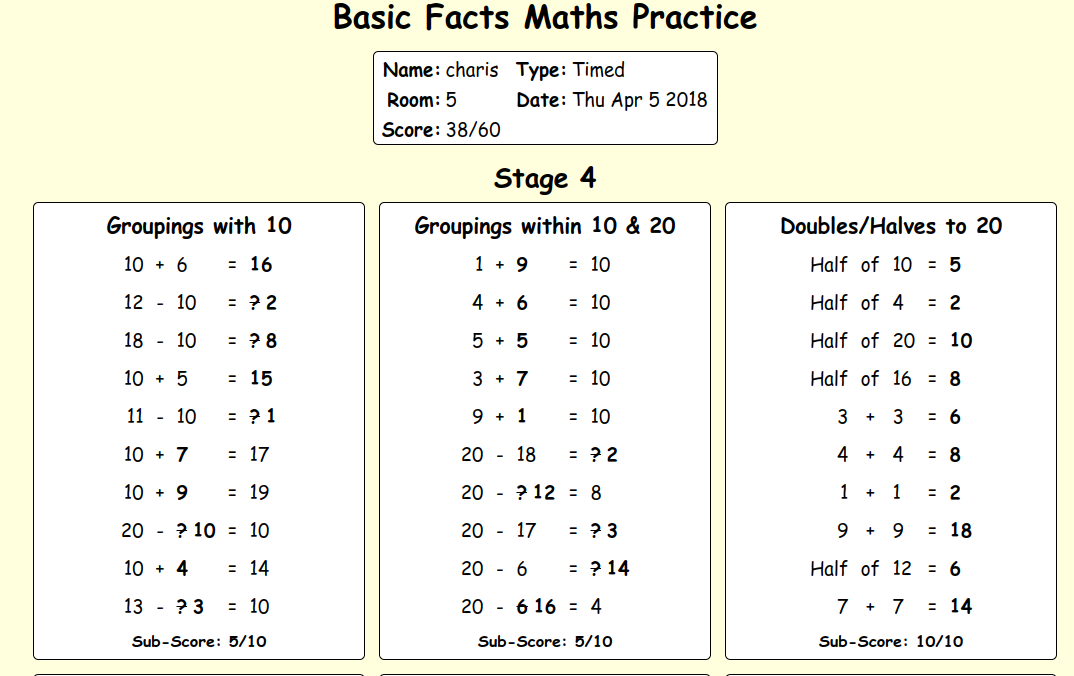This screenshot has width=1074, height=676.
Task: Click the 'Basic Facts Maths Practice' title
Action: click(545, 18)
